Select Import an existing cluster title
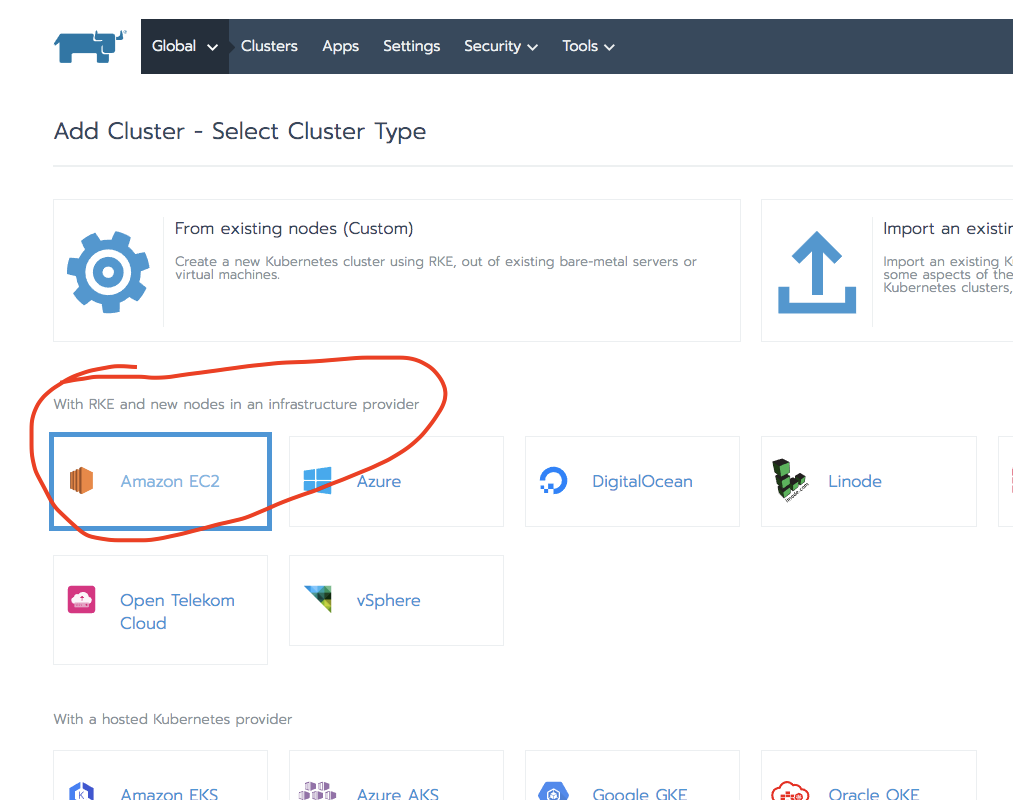This screenshot has height=800, width=1013. 948,229
